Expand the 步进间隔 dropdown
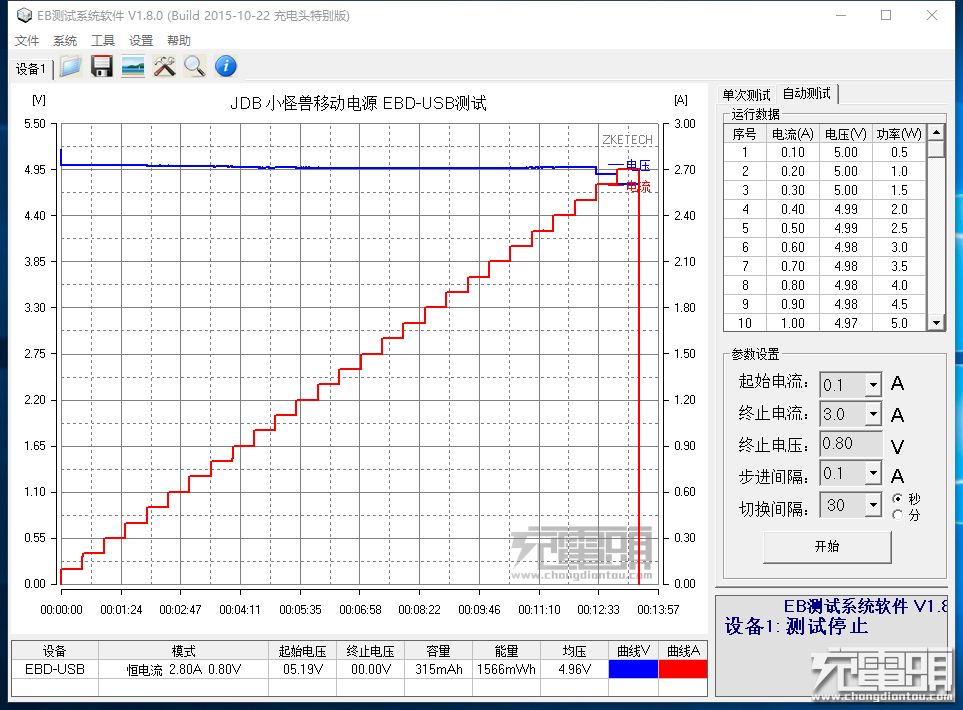Viewport: 963px width, 710px height. 873,474
